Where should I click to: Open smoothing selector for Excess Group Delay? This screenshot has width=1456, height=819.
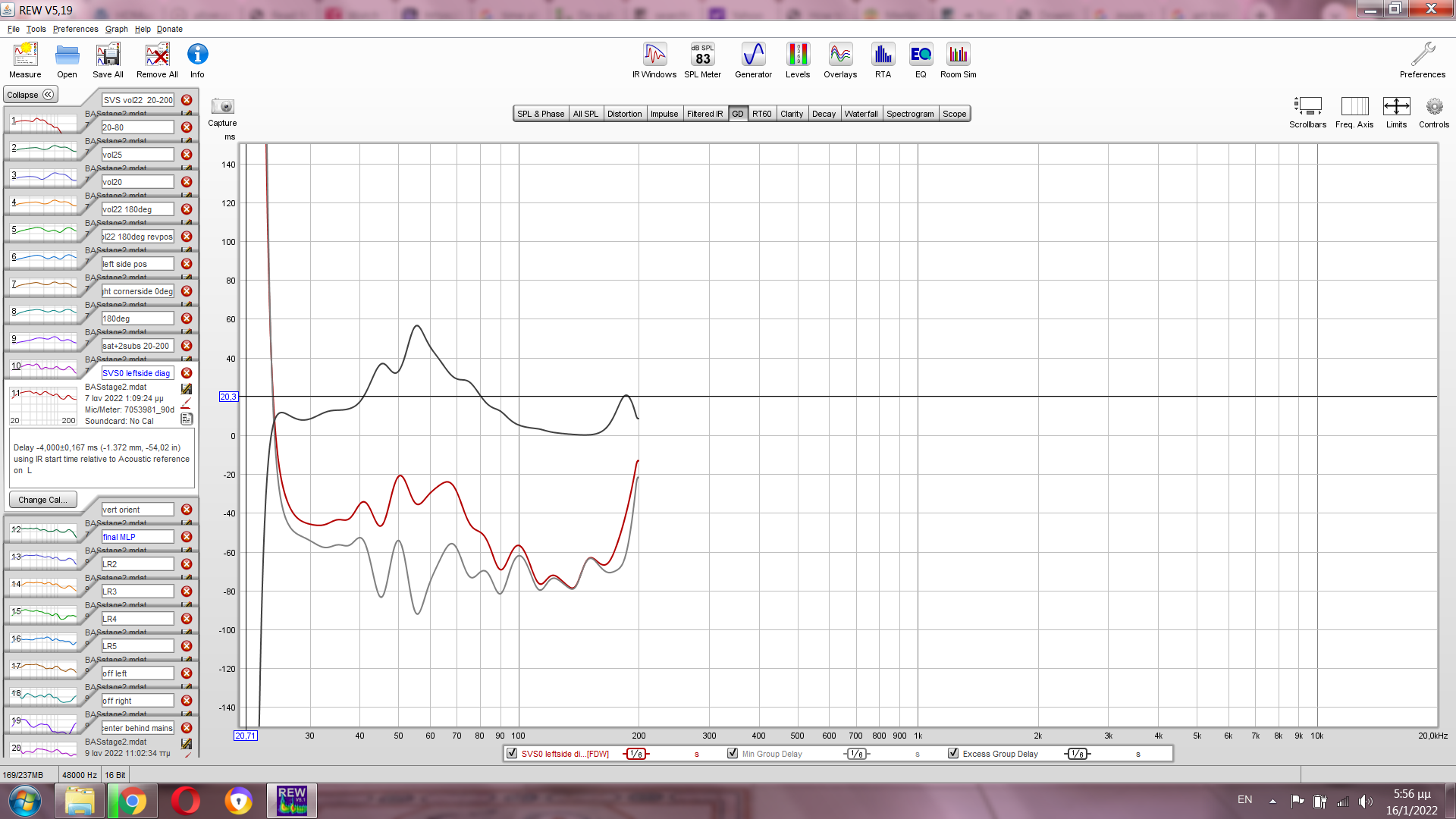click(1077, 754)
